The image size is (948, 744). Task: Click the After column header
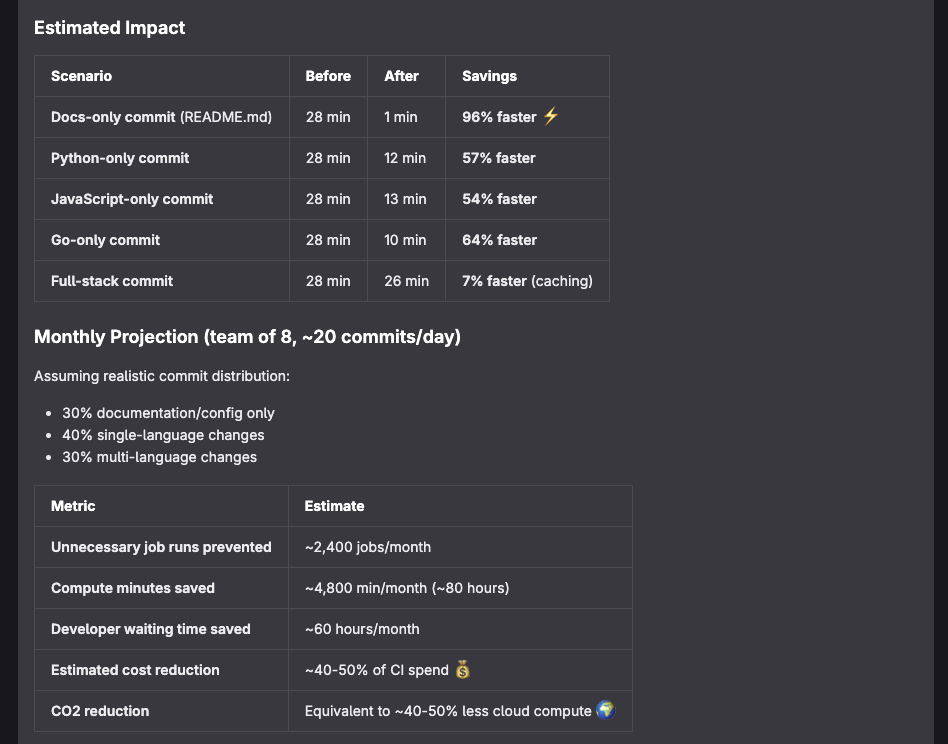tap(401, 76)
